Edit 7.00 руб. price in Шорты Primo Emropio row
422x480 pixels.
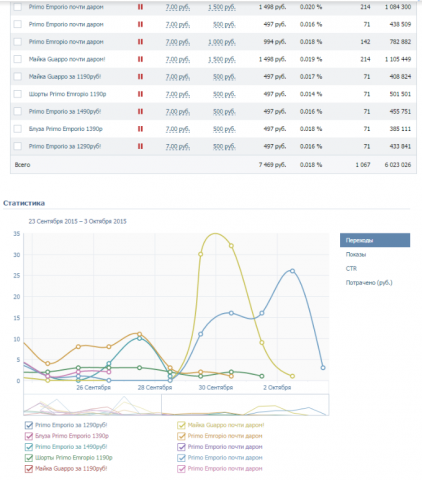[178, 94]
